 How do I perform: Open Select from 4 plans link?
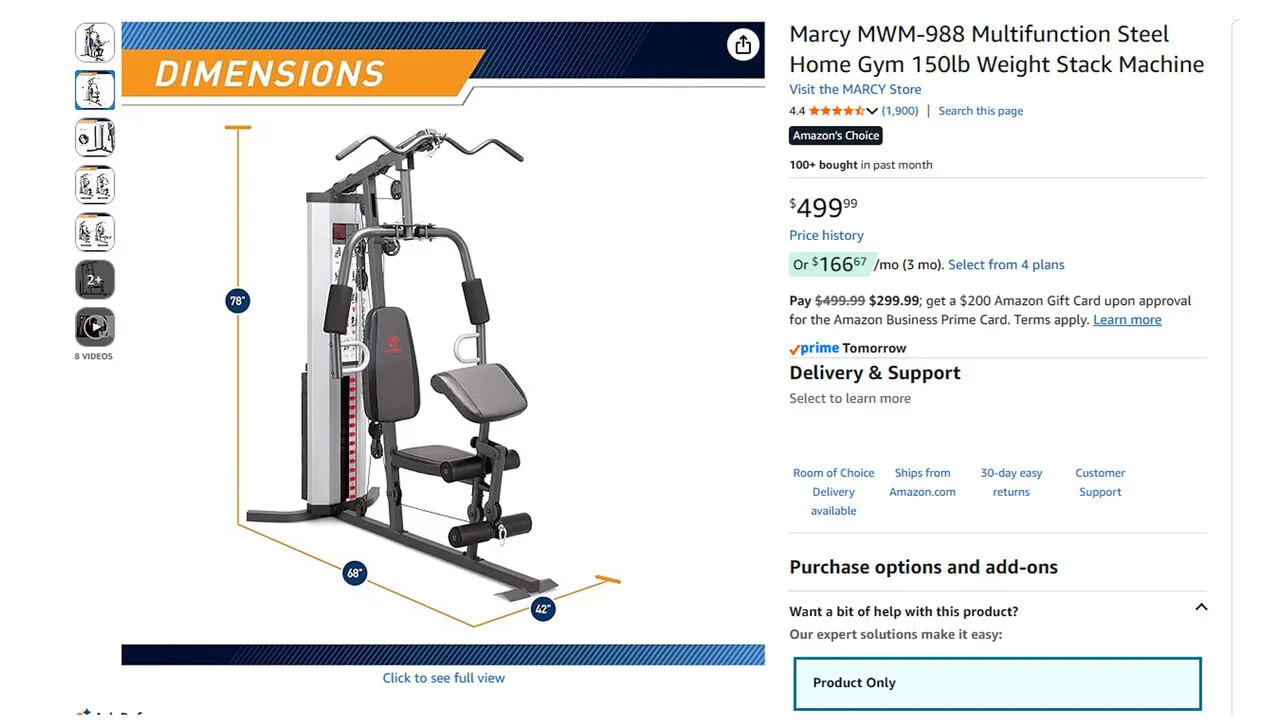[x=1006, y=265]
